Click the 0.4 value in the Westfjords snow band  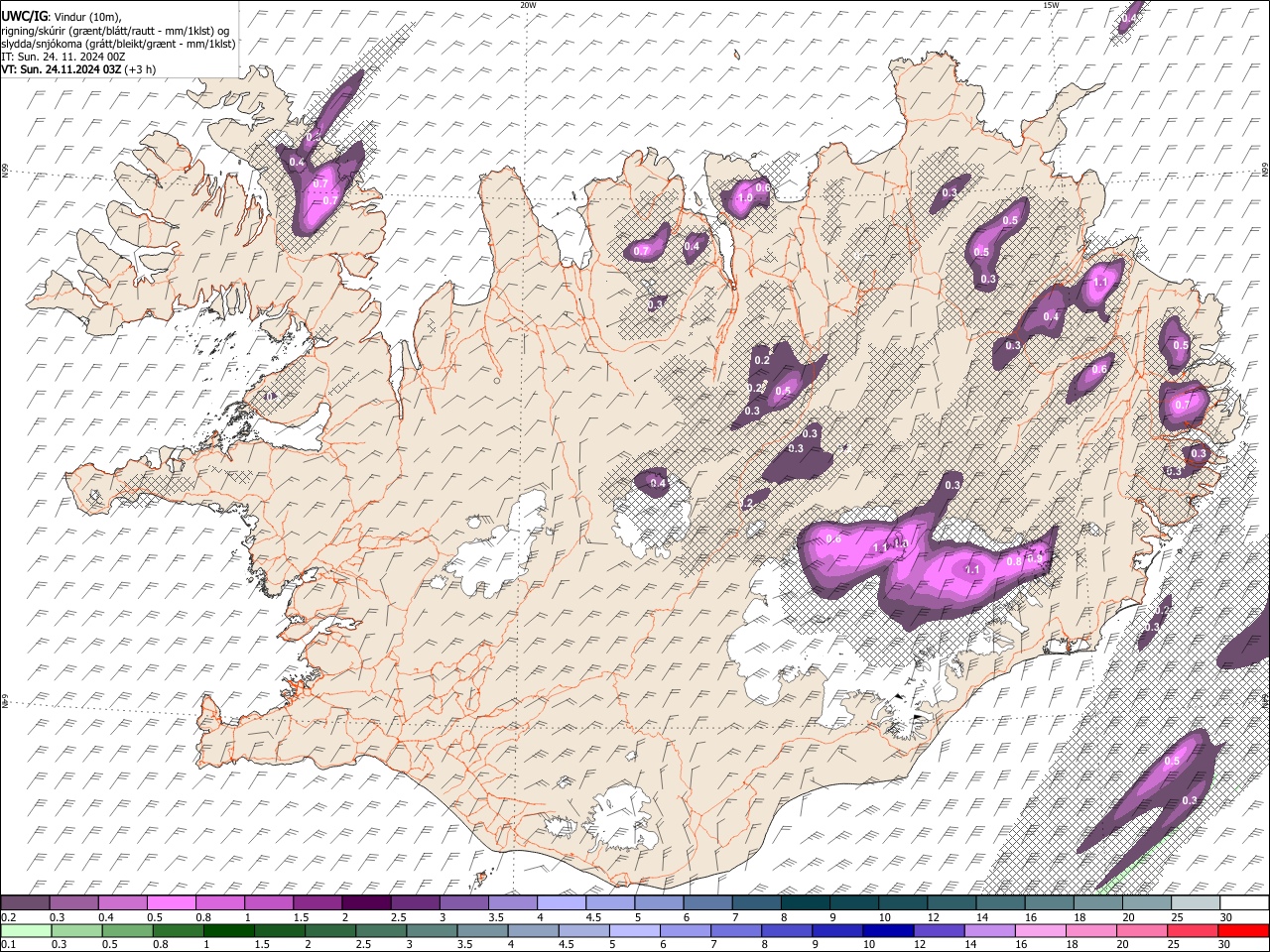tap(296, 162)
